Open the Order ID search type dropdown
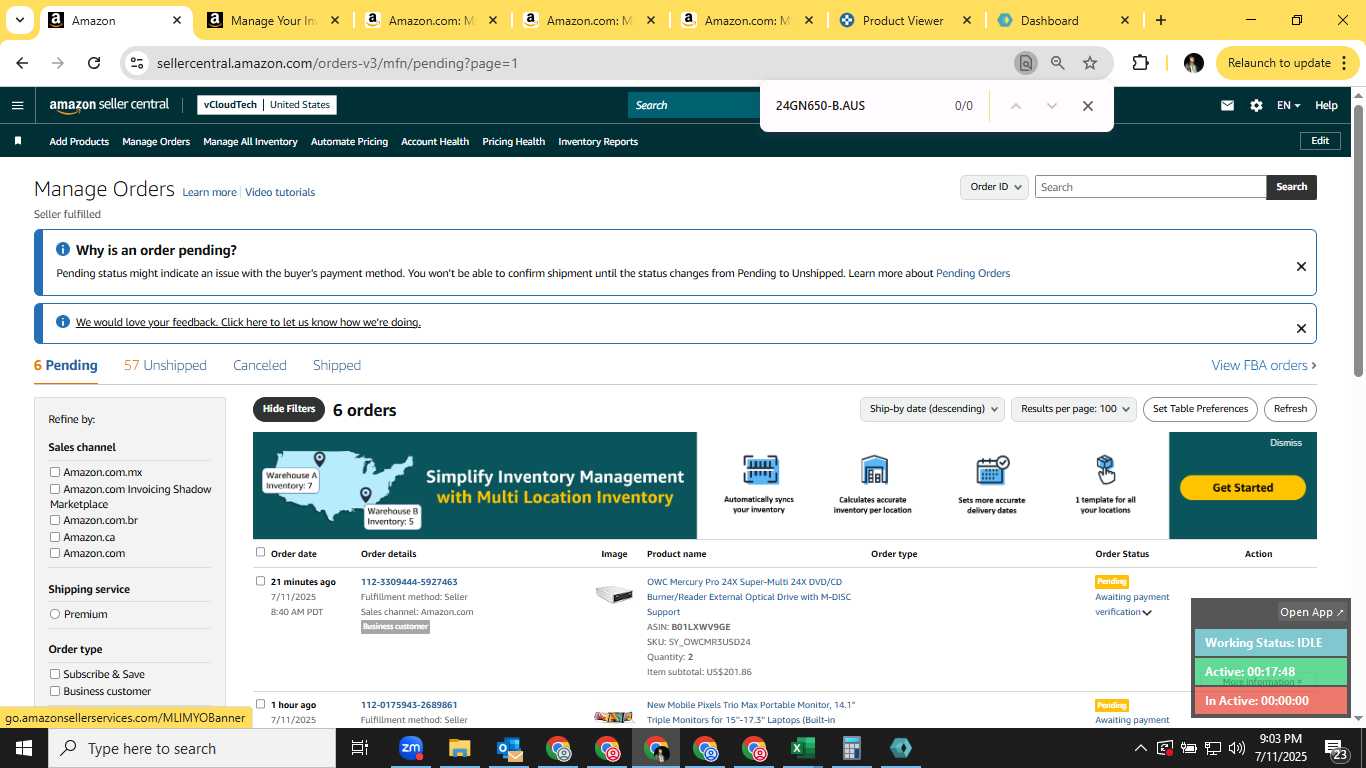1366x768 pixels. pyautogui.click(x=995, y=187)
